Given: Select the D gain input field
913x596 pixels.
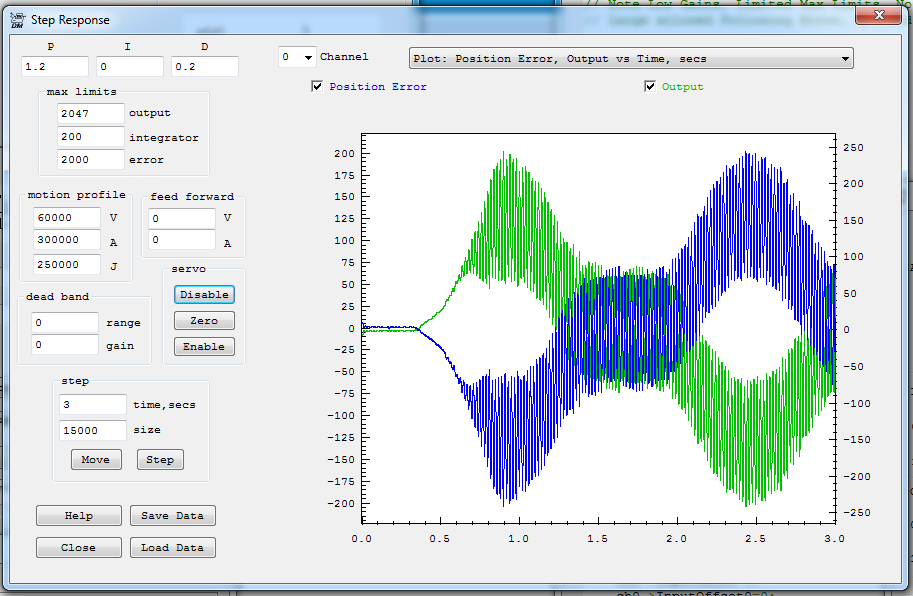Looking at the screenshot, I should (204, 67).
